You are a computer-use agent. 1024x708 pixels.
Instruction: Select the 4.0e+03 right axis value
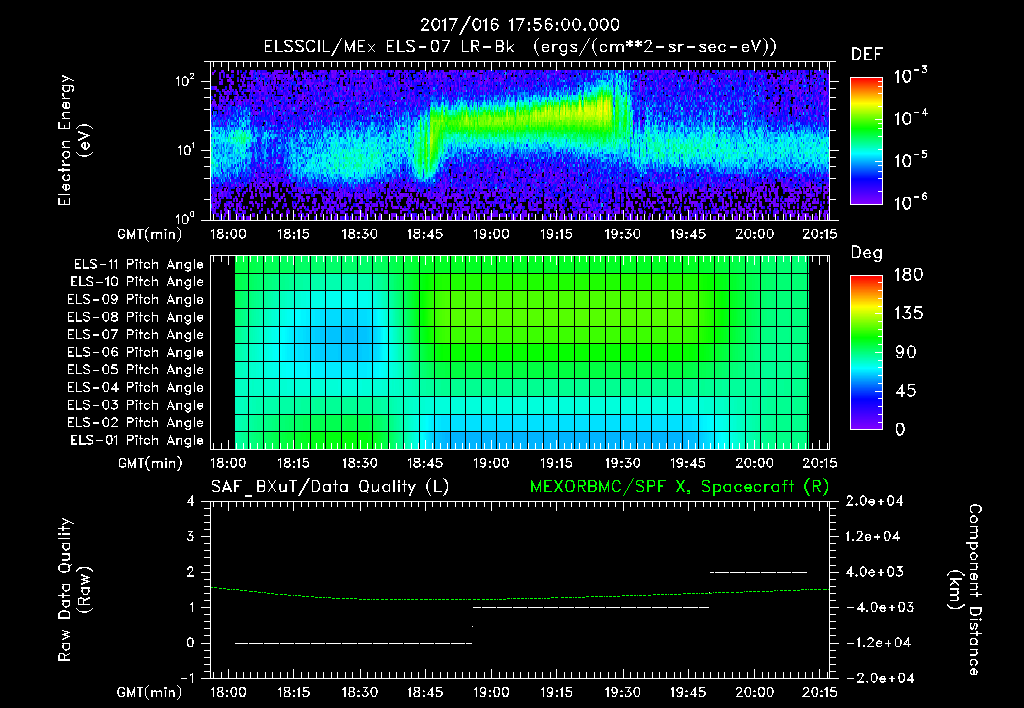click(x=874, y=571)
